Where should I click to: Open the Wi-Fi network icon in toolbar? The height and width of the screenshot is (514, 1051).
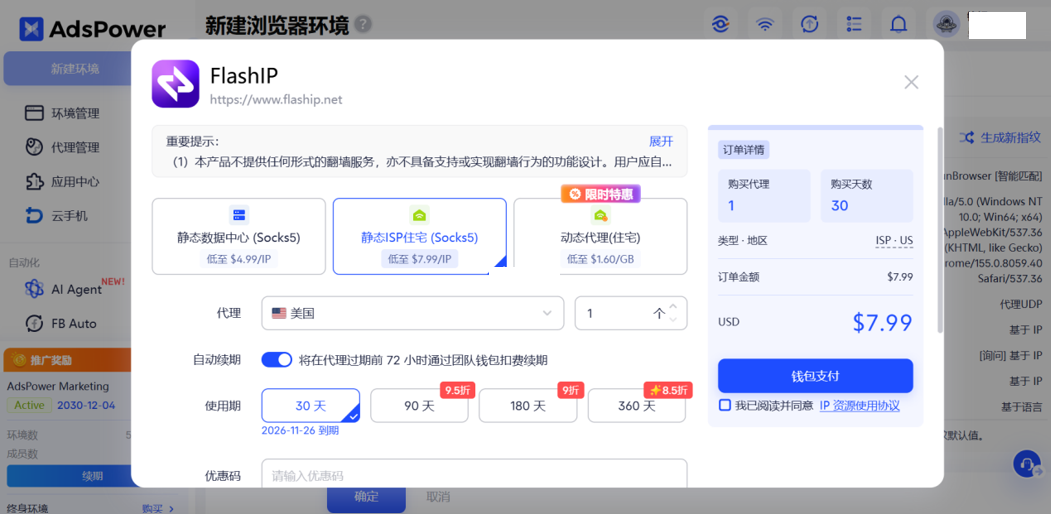coord(765,25)
